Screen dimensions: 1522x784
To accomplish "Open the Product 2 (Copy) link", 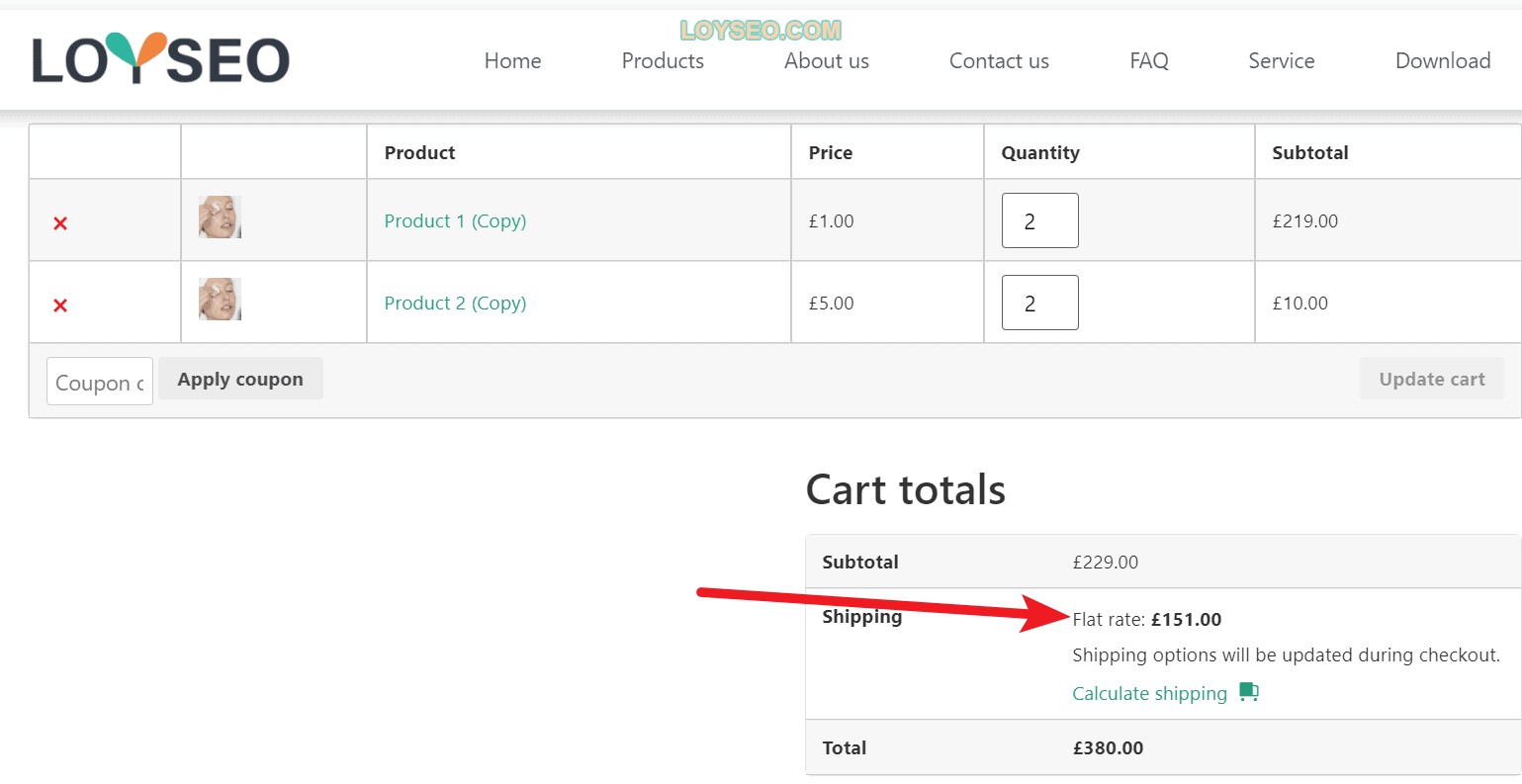I will tap(455, 303).
